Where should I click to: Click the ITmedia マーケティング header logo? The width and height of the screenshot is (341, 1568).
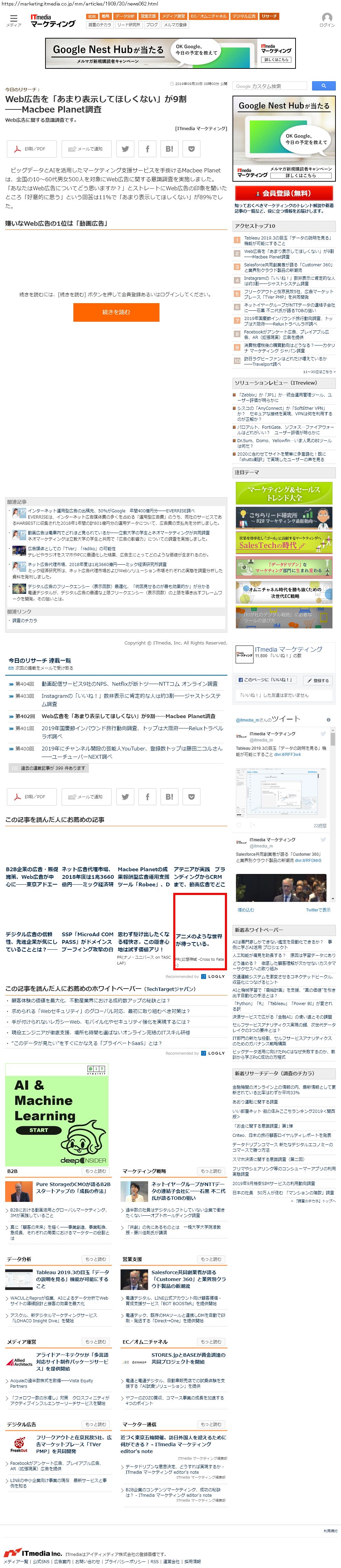click(52, 21)
